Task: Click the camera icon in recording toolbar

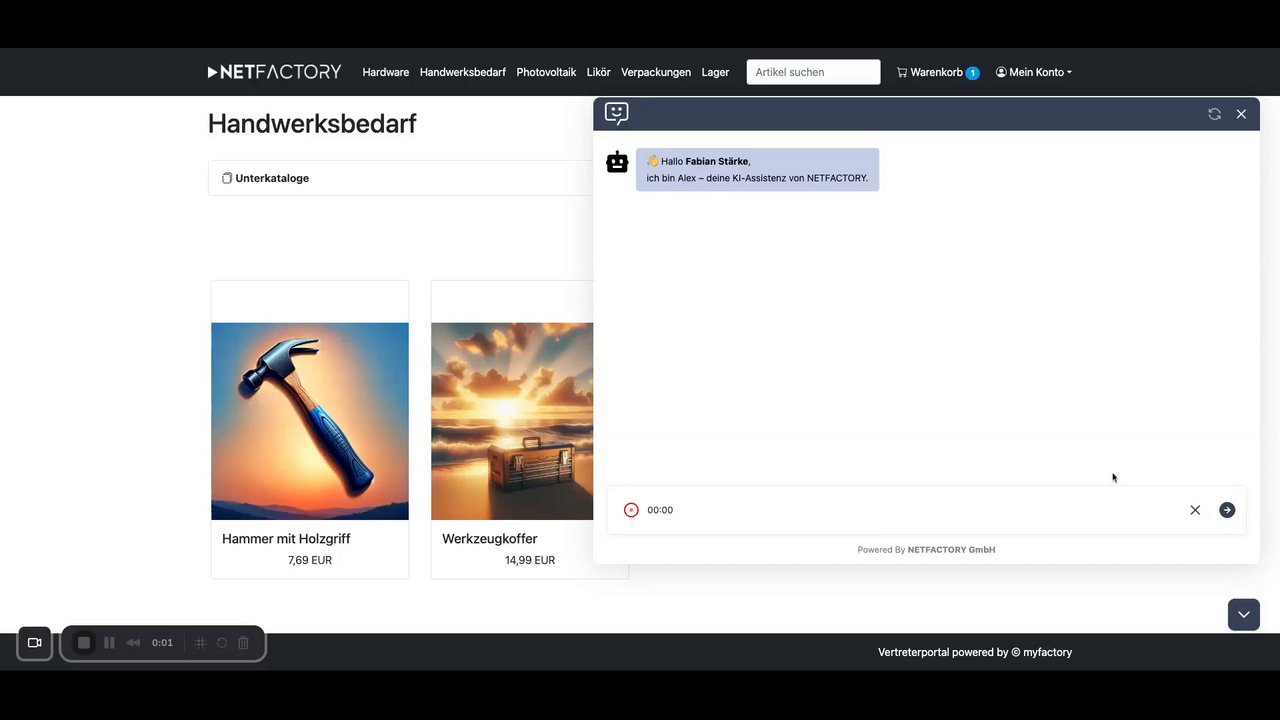Action: (34, 643)
